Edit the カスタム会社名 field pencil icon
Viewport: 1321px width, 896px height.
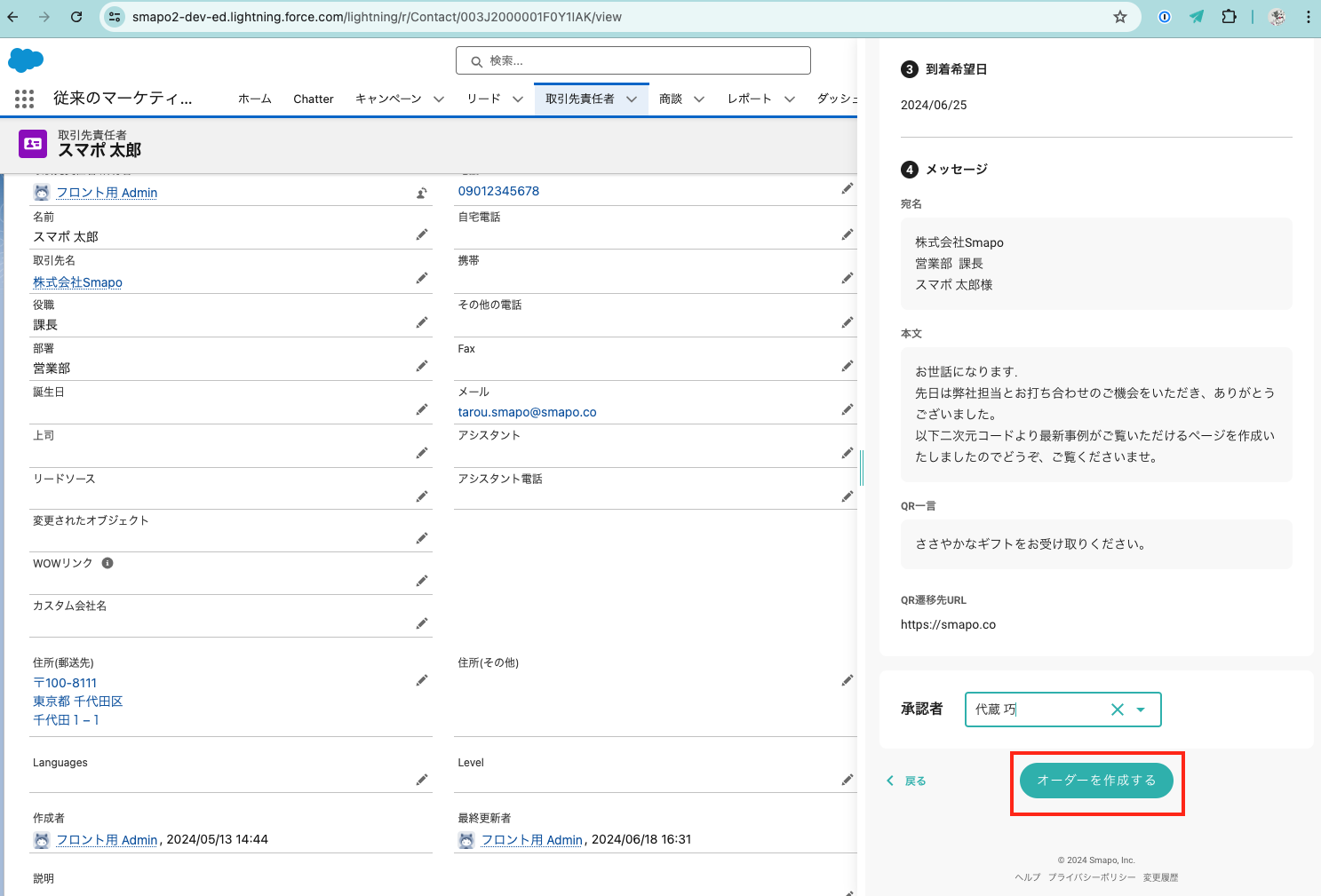[422, 623]
